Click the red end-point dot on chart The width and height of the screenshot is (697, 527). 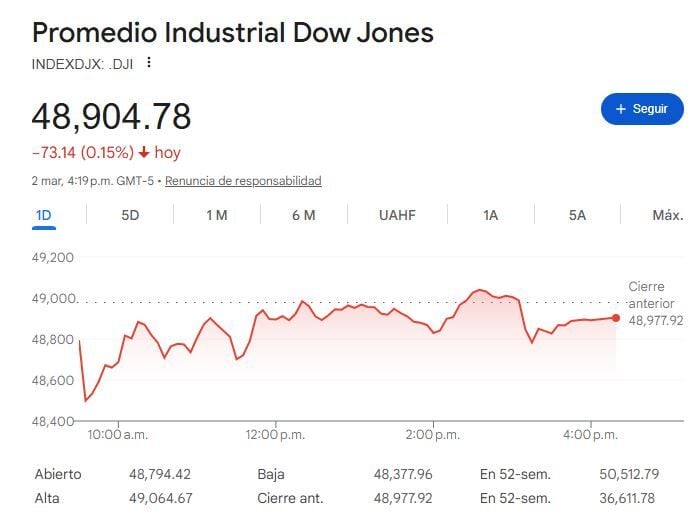(616, 318)
